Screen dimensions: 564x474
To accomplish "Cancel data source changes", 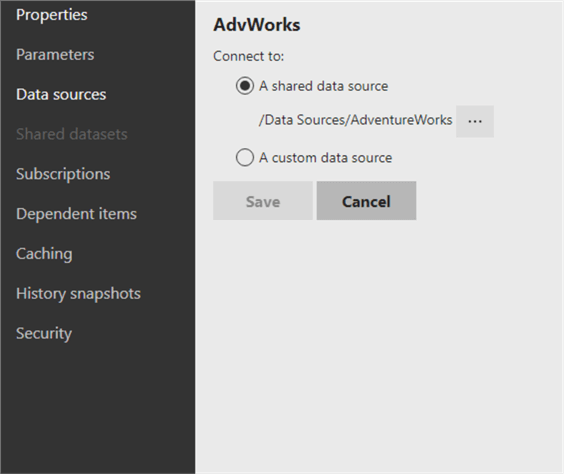I will tap(366, 201).
